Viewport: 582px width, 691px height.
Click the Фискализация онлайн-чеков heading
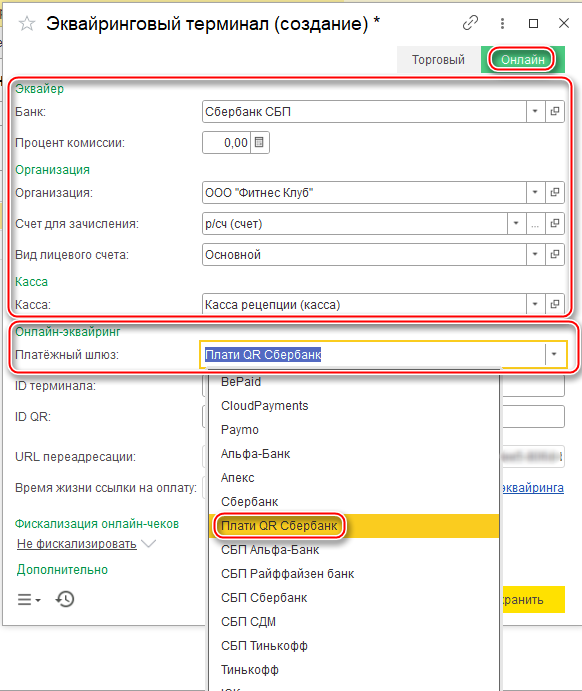pos(97,524)
